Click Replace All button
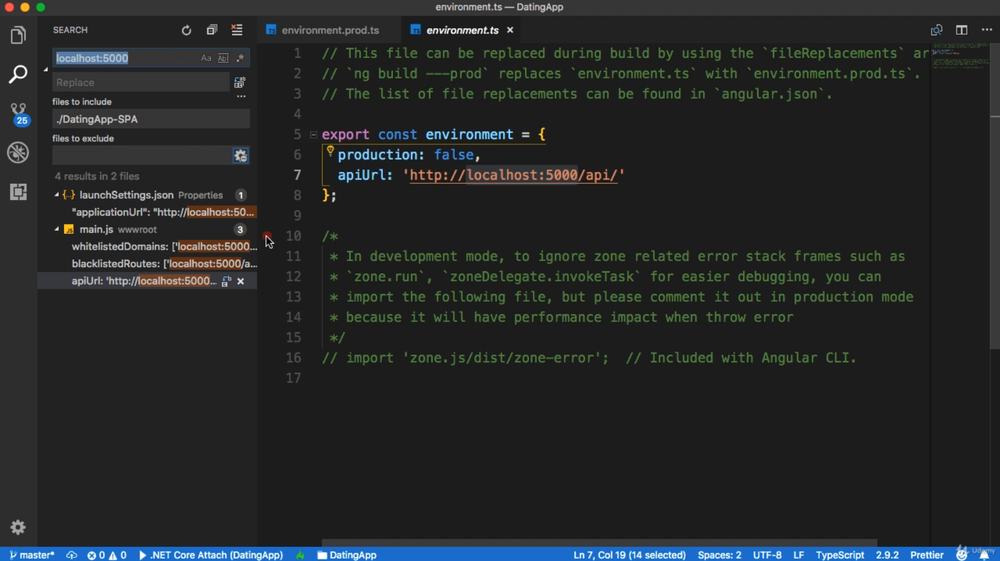The image size is (1000, 561). 240,82
